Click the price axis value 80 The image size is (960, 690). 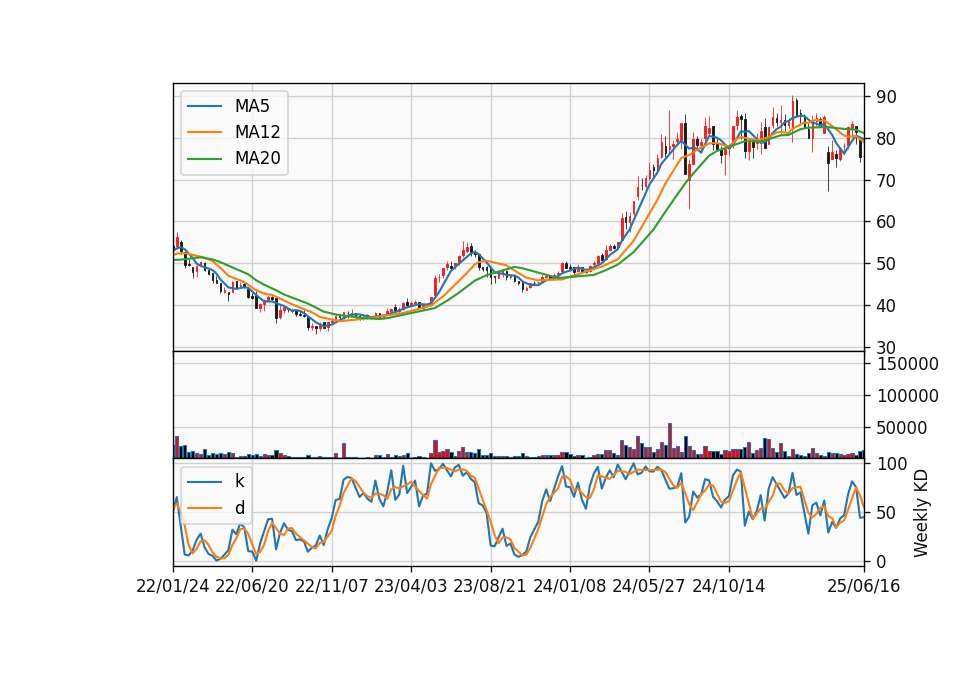point(886,139)
